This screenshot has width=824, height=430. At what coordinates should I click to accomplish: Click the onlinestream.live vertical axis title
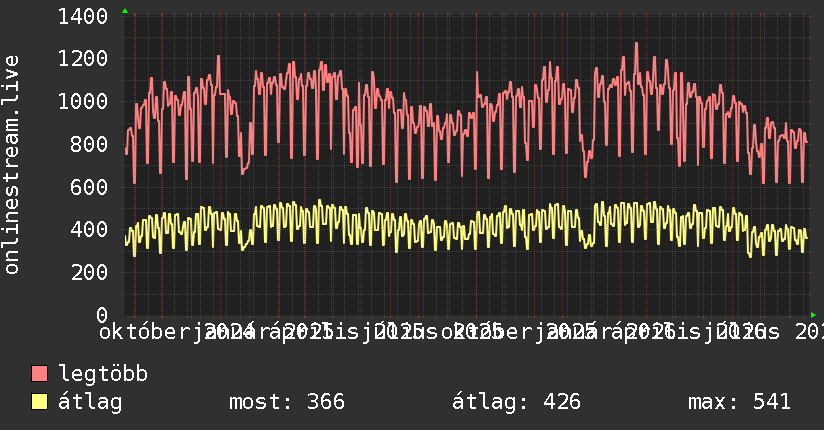point(12,165)
